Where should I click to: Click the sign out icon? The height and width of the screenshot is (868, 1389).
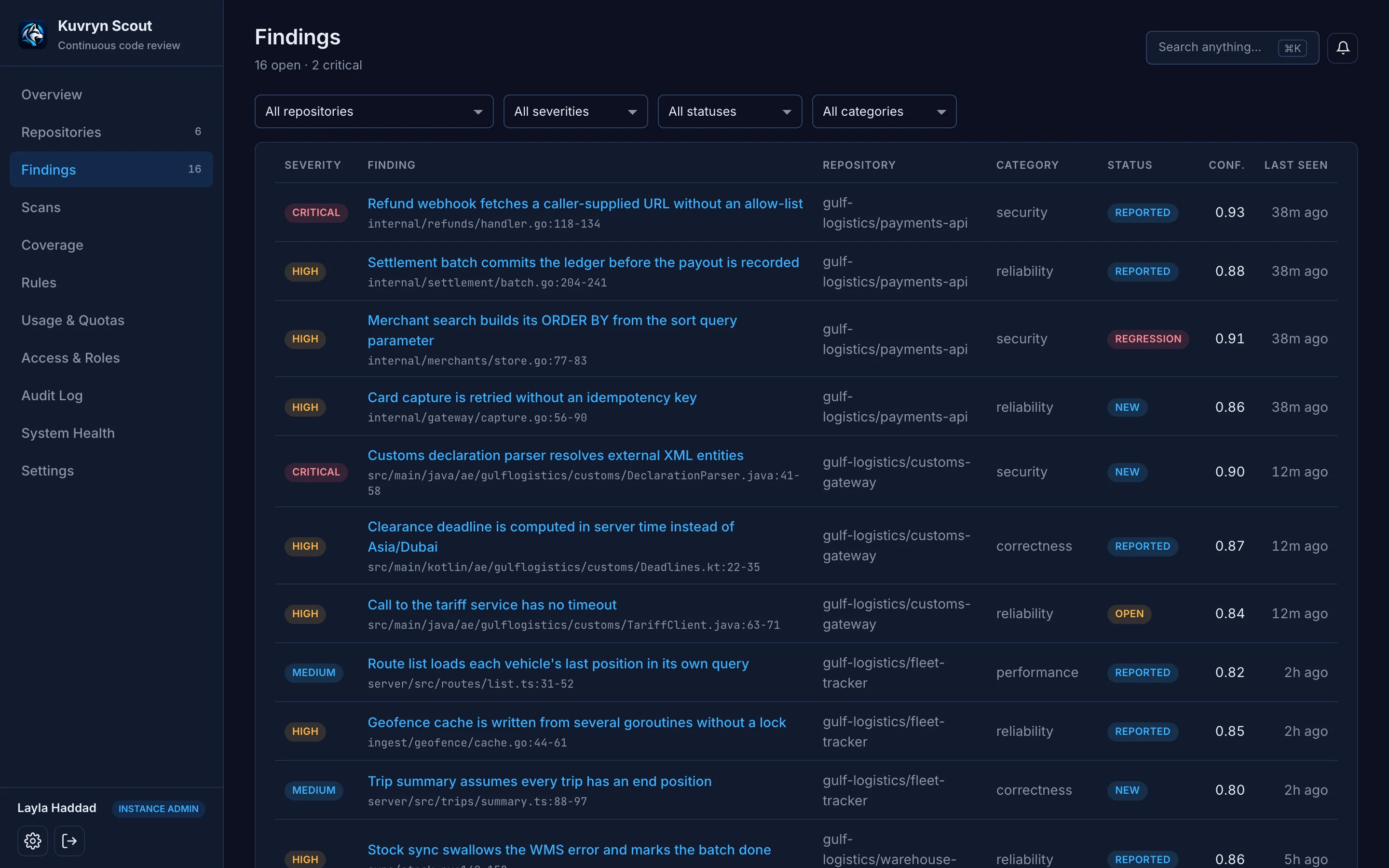click(69, 841)
